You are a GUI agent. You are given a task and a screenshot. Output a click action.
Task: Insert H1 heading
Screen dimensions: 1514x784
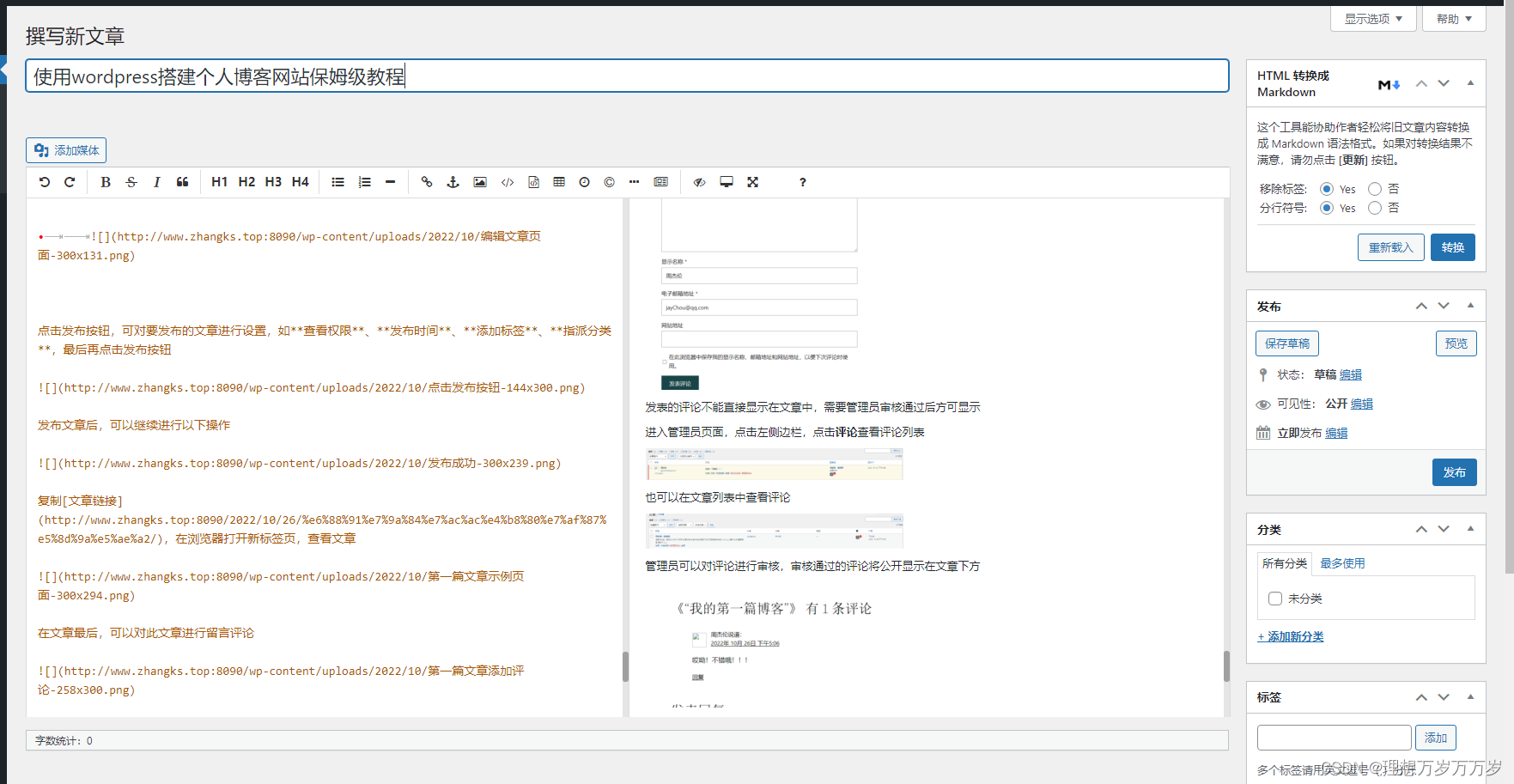click(x=220, y=182)
